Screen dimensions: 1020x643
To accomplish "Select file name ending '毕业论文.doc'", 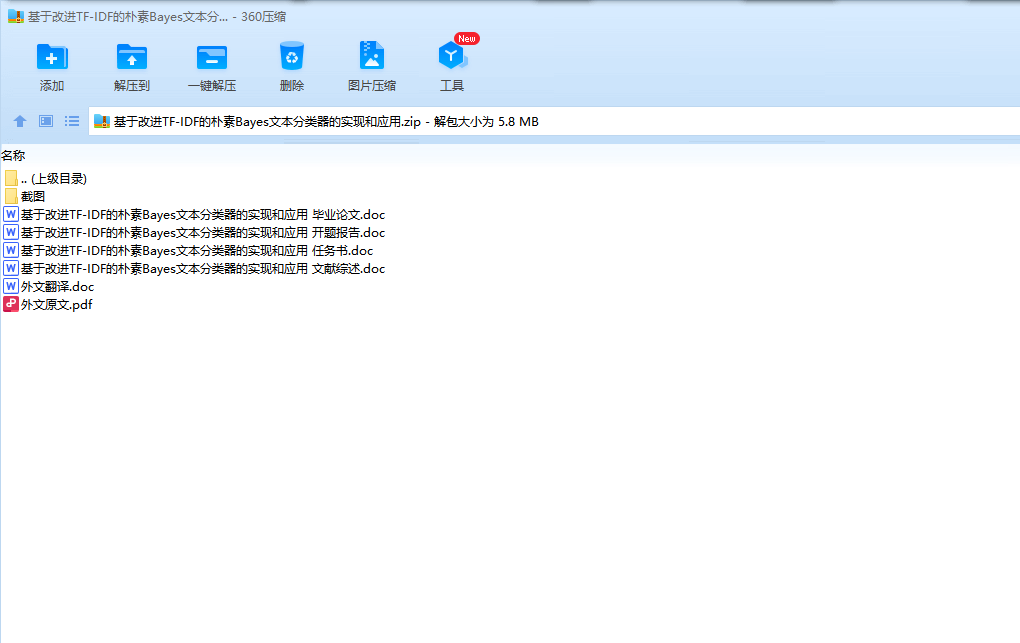I will pyautogui.click(x=203, y=215).
